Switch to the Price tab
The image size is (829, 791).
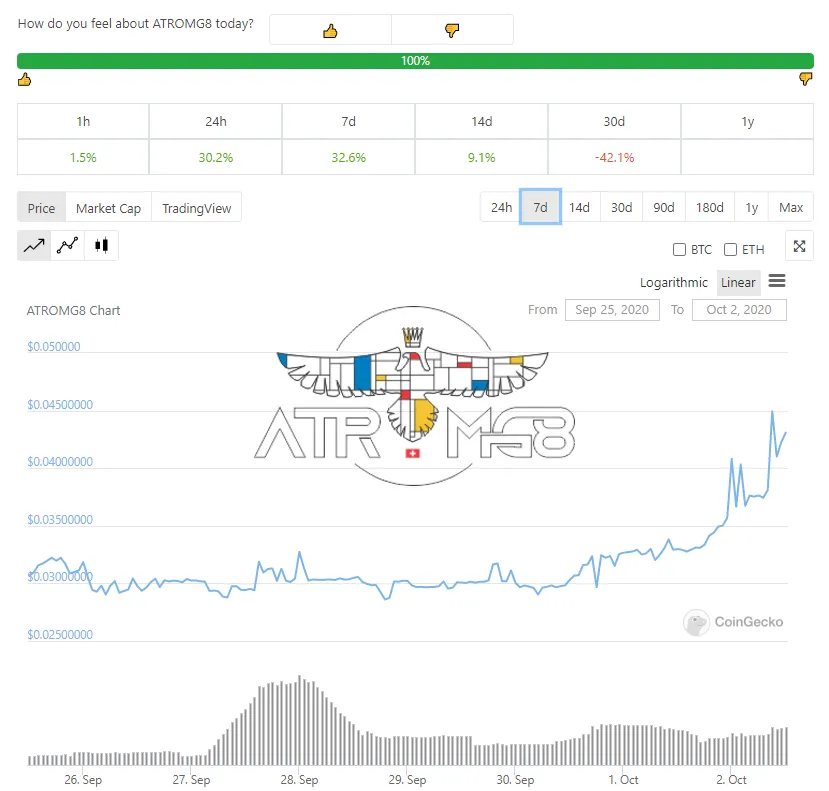coord(41,208)
